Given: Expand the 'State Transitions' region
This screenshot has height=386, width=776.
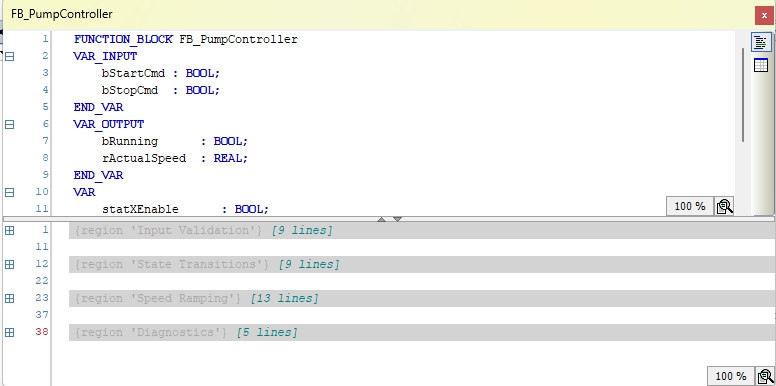Looking at the screenshot, I should (9, 264).
